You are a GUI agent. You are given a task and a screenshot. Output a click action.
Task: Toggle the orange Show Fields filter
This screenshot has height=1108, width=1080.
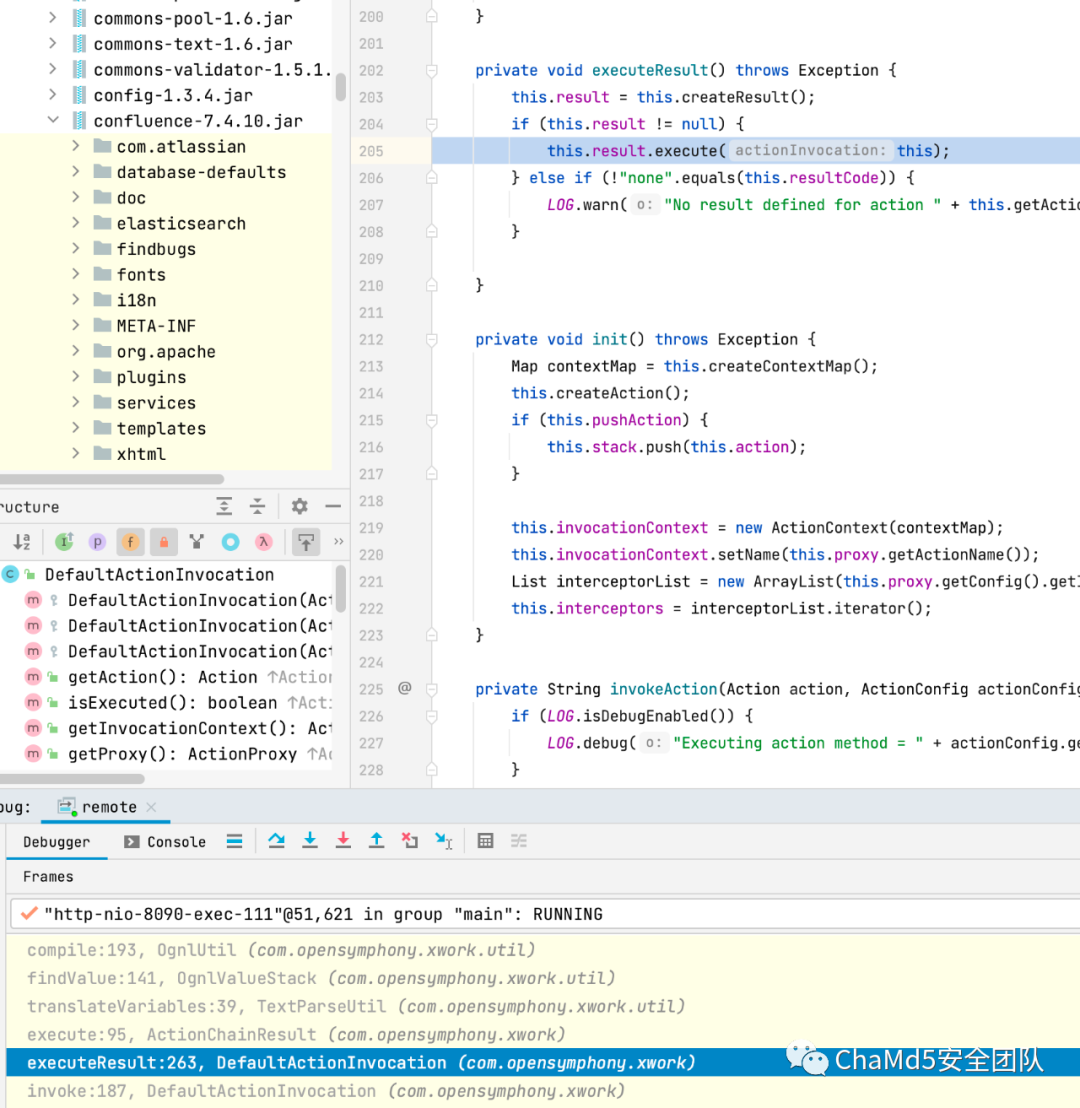tap(130, 542)
